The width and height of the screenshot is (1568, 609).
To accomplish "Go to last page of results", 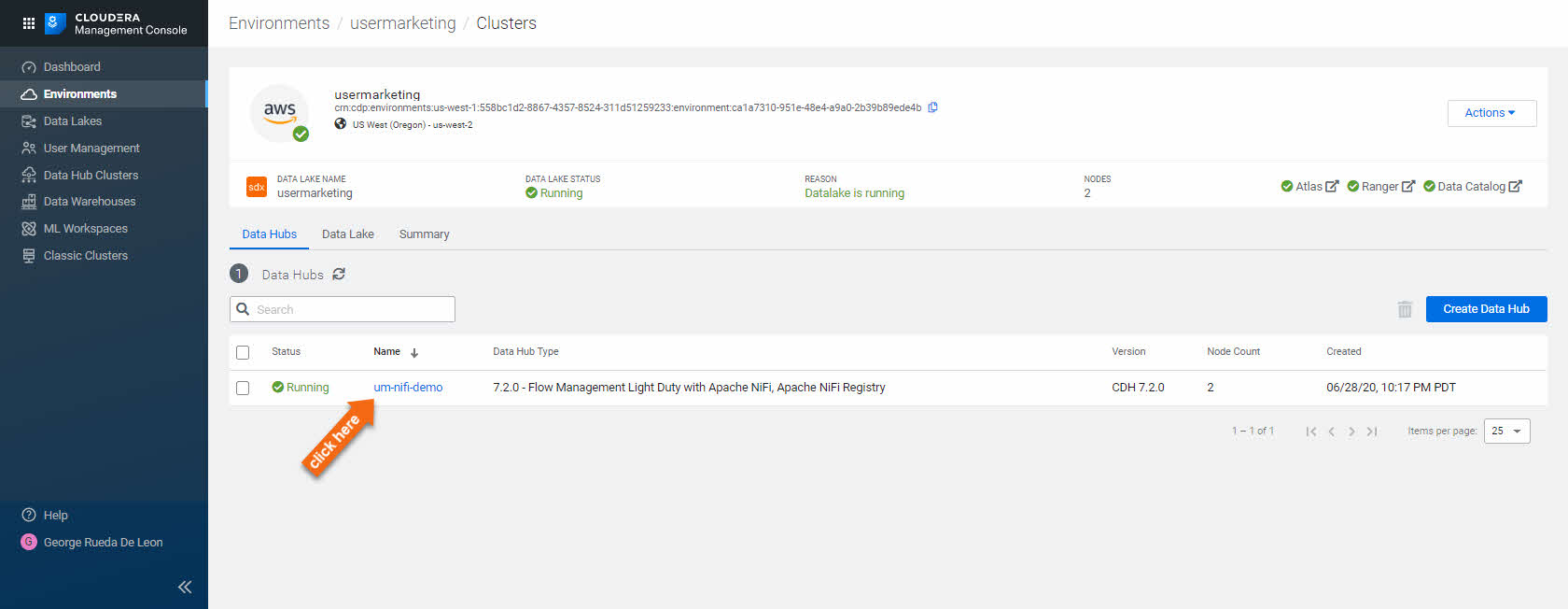I will [x=1372, y=432].
